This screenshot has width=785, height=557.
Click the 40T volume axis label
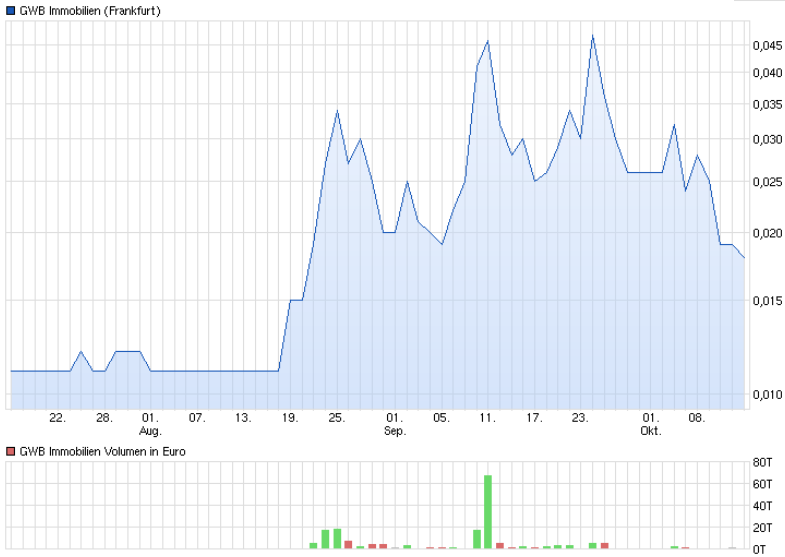[762, 506]
